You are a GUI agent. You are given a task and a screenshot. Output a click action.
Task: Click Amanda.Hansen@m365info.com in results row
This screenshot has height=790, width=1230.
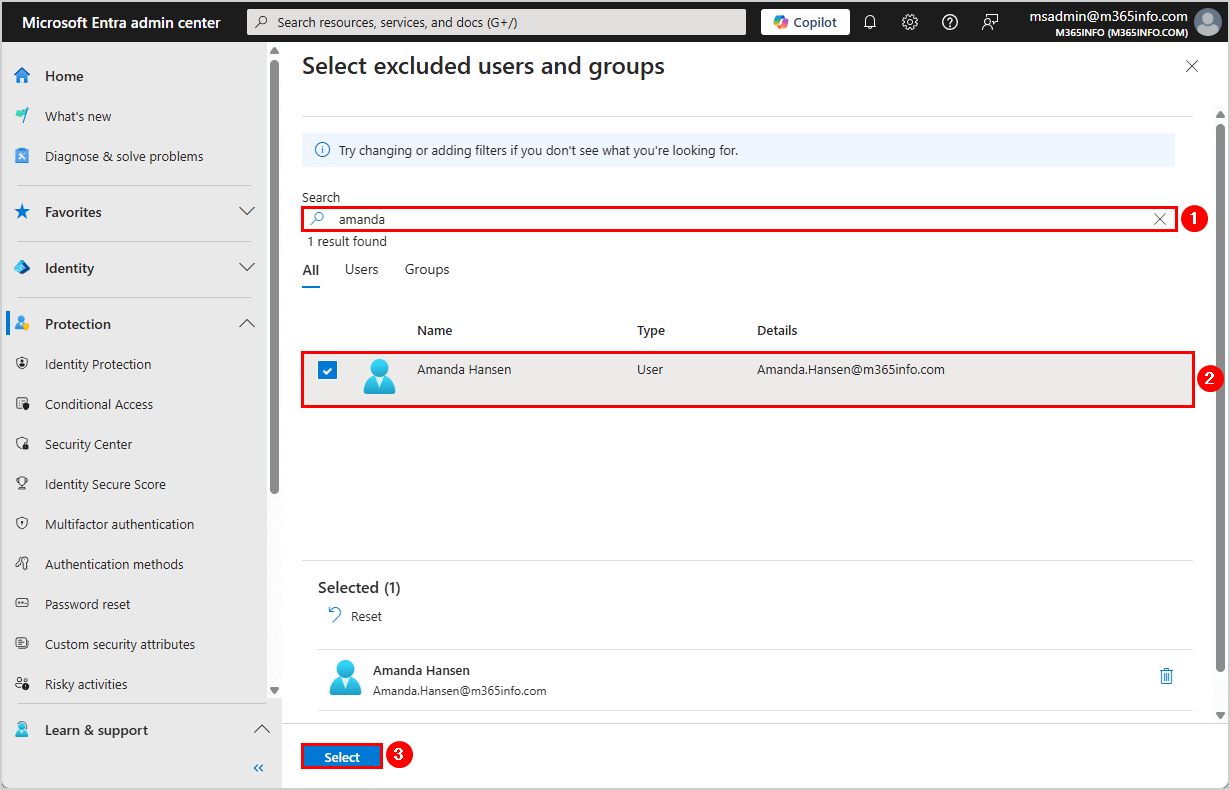tap(851, 370)
